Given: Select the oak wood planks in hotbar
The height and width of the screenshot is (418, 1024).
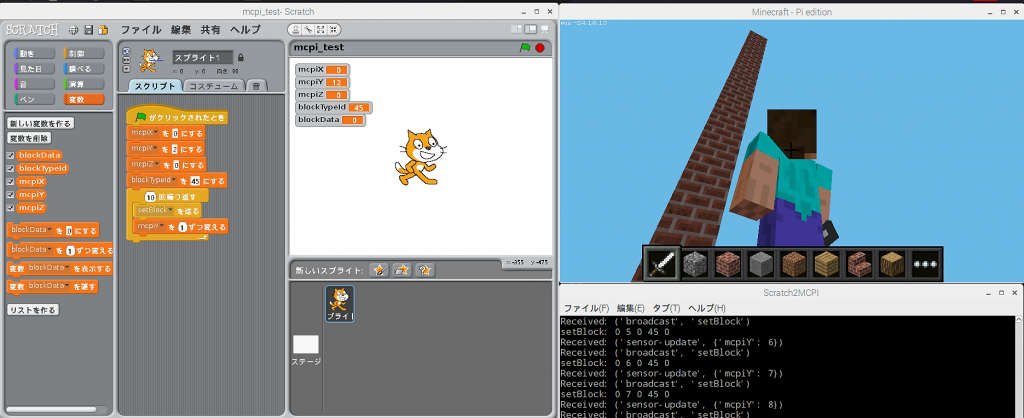Looking at the screenshot, I should [827, 264].
